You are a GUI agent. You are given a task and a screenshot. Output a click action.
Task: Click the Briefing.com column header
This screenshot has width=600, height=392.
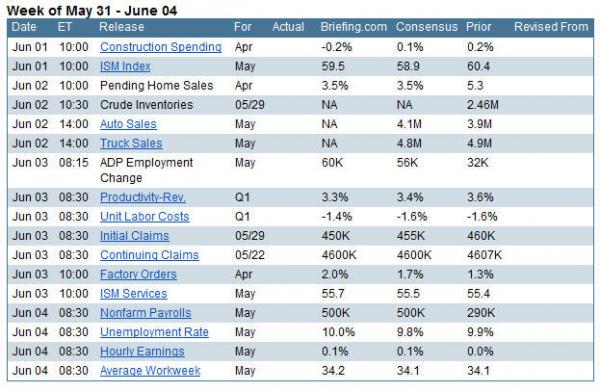coord(354,27)
